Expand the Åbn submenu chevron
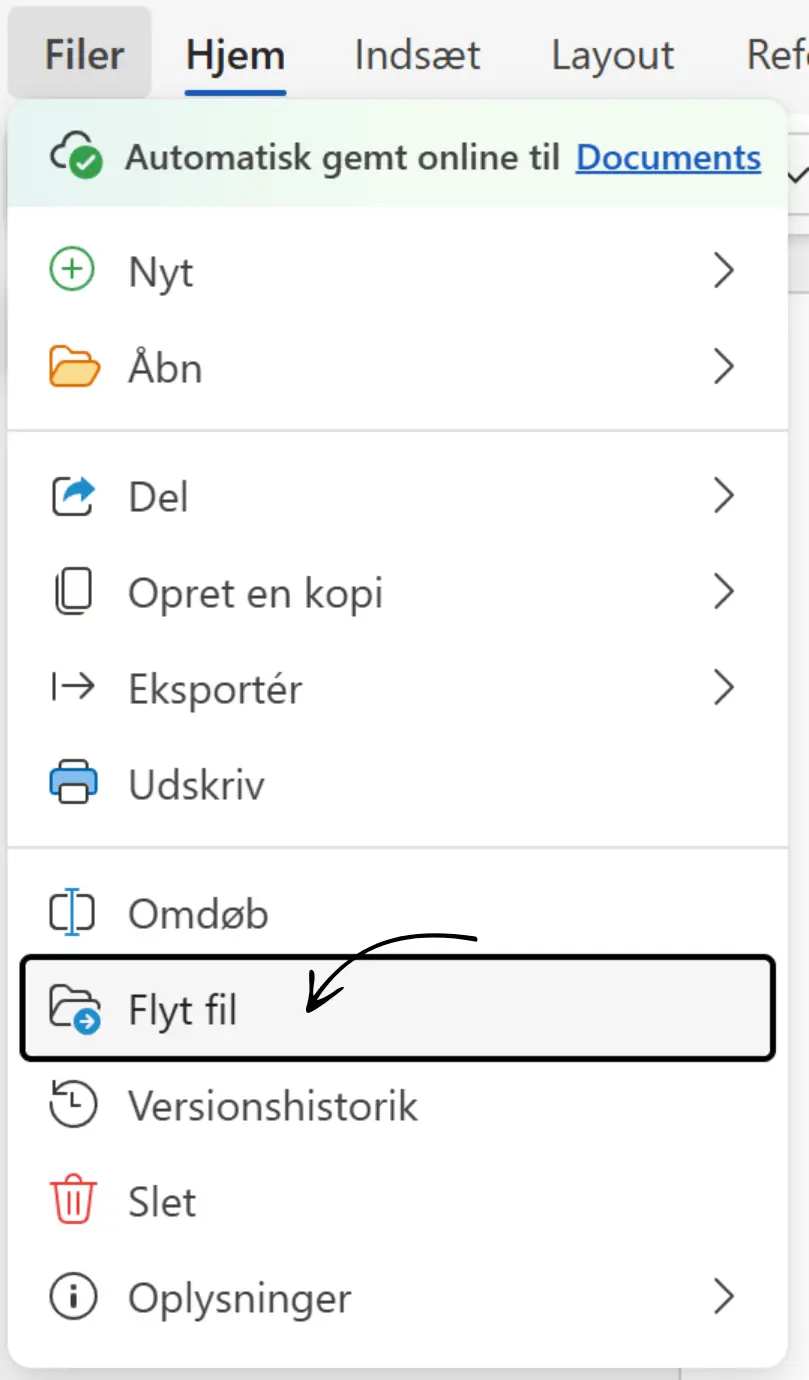The width and height of the screenshot is (809, 1380). (724, 367)
